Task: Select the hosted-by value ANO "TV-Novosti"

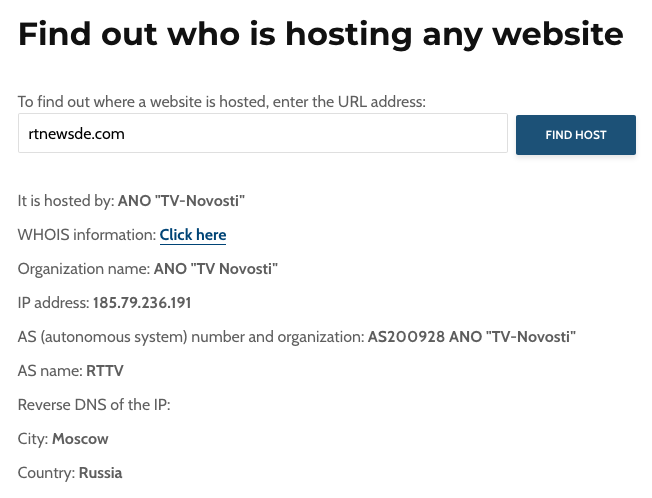Action: click(181, 201)
